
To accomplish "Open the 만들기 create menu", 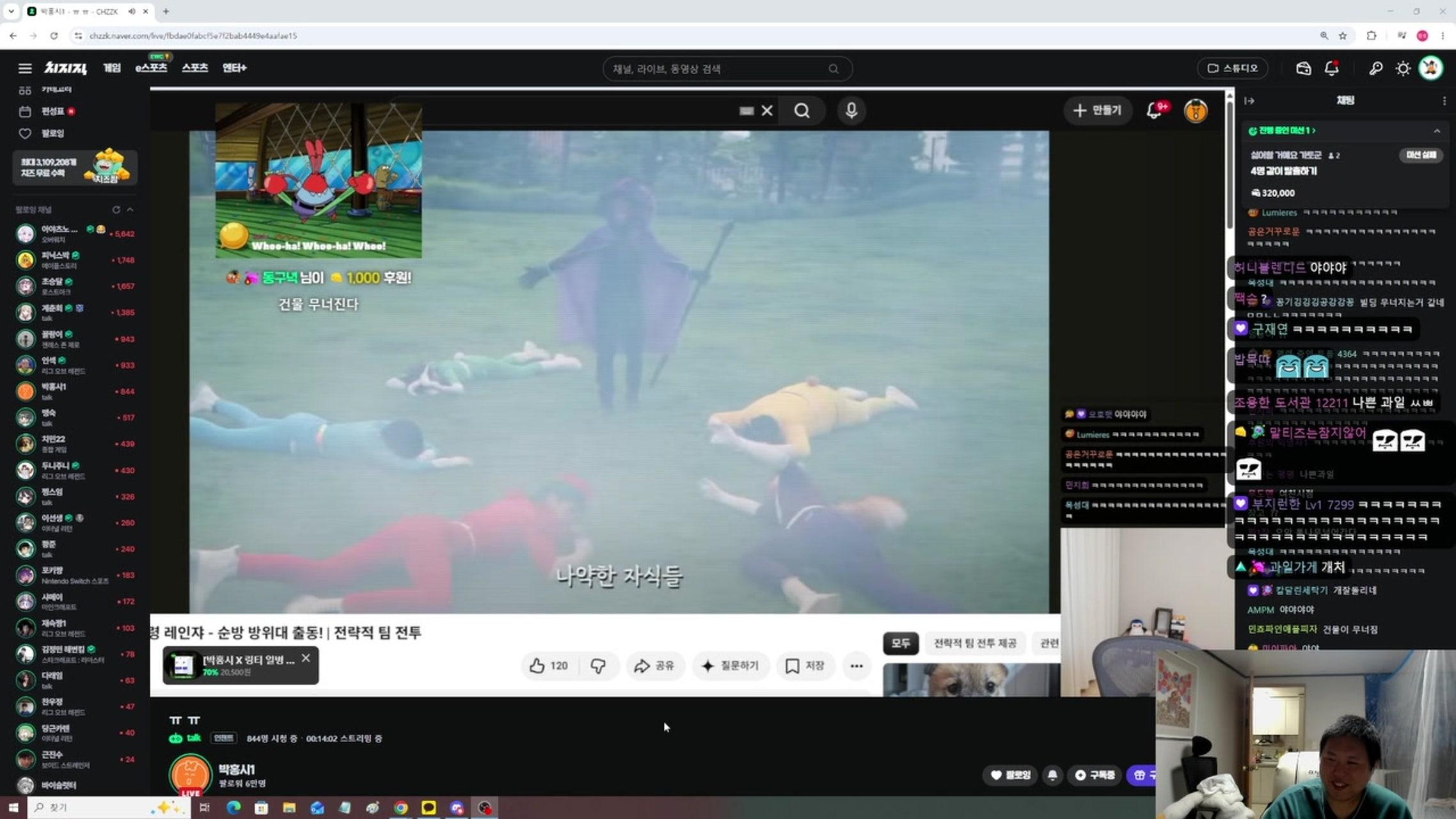I will (x=1097, y=111).
